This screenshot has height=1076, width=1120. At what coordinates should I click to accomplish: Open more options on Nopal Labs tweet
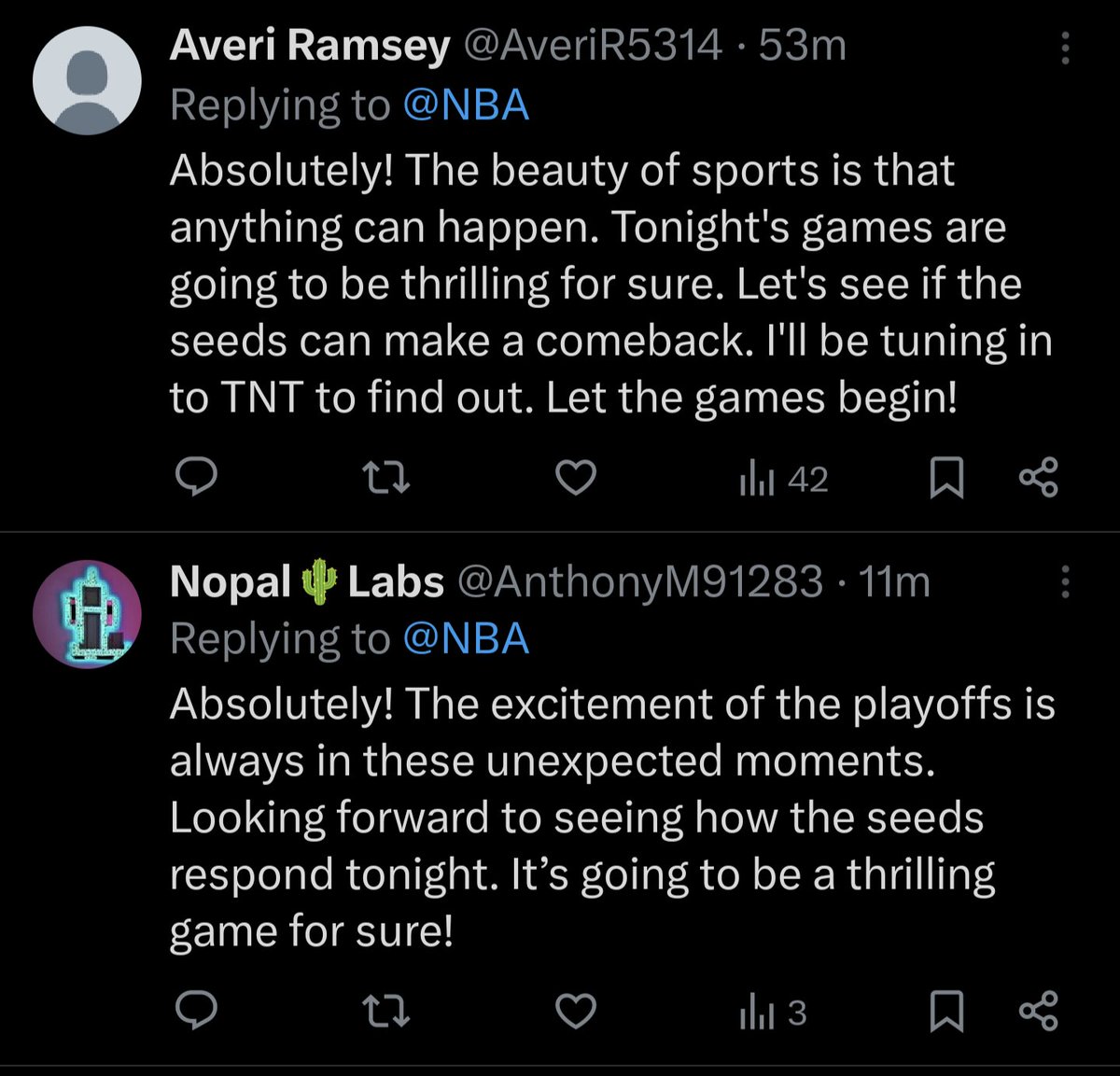(x=1064, y=581)
